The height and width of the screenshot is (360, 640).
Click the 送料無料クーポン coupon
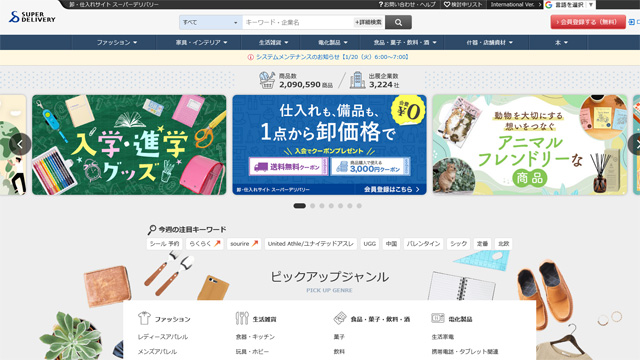(288, 167)
